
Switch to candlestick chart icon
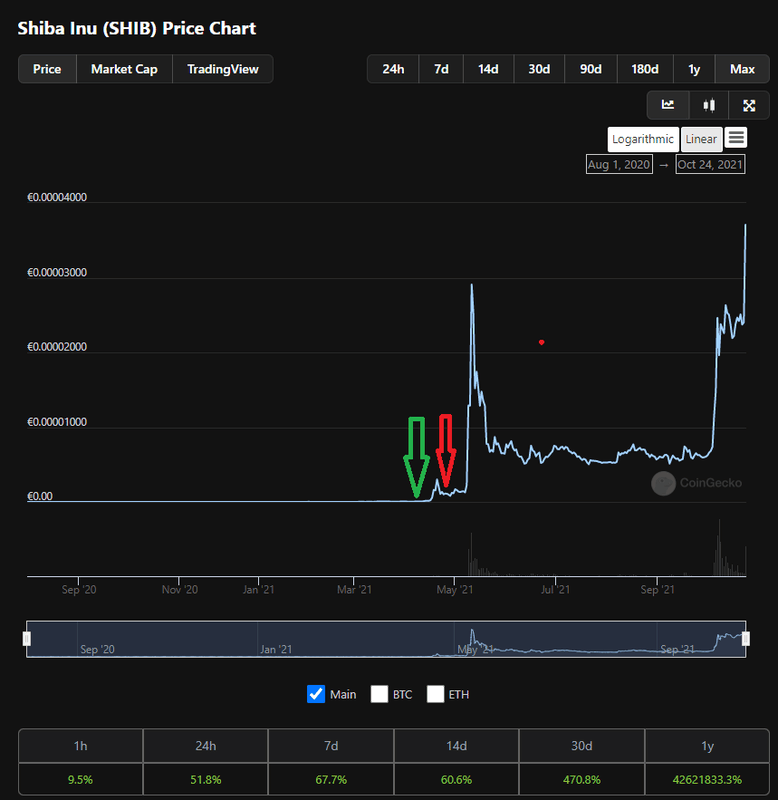[709, 105]
